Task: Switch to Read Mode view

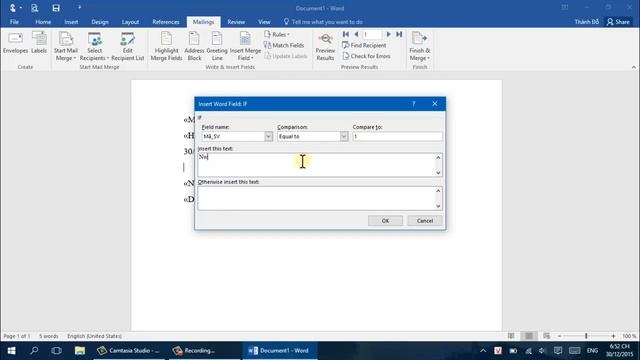Action: [x=511, y=336]
